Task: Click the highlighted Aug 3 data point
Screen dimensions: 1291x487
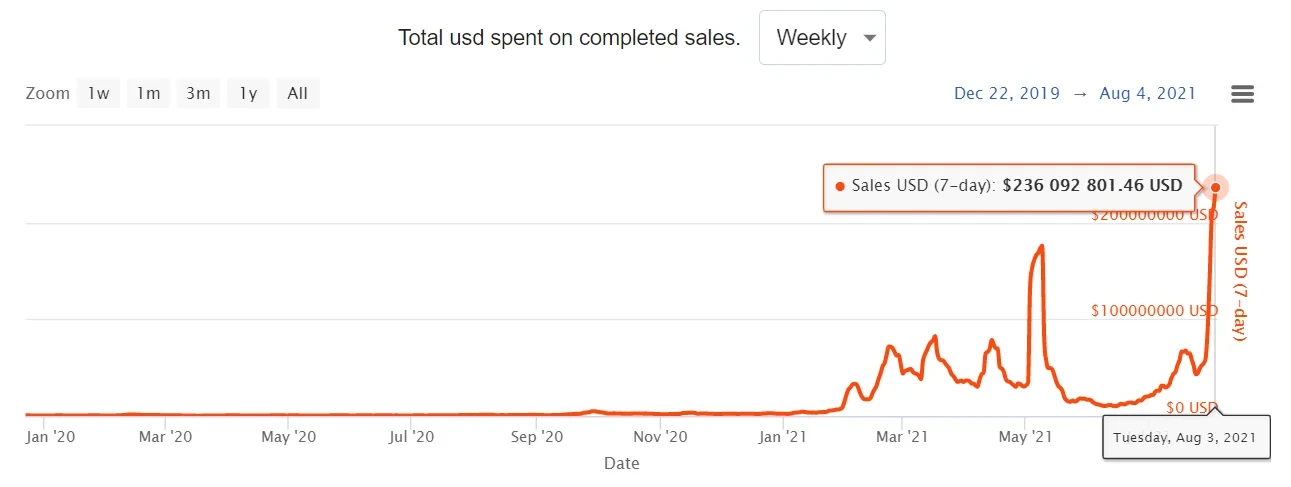Action: [x=1216, y=187]
